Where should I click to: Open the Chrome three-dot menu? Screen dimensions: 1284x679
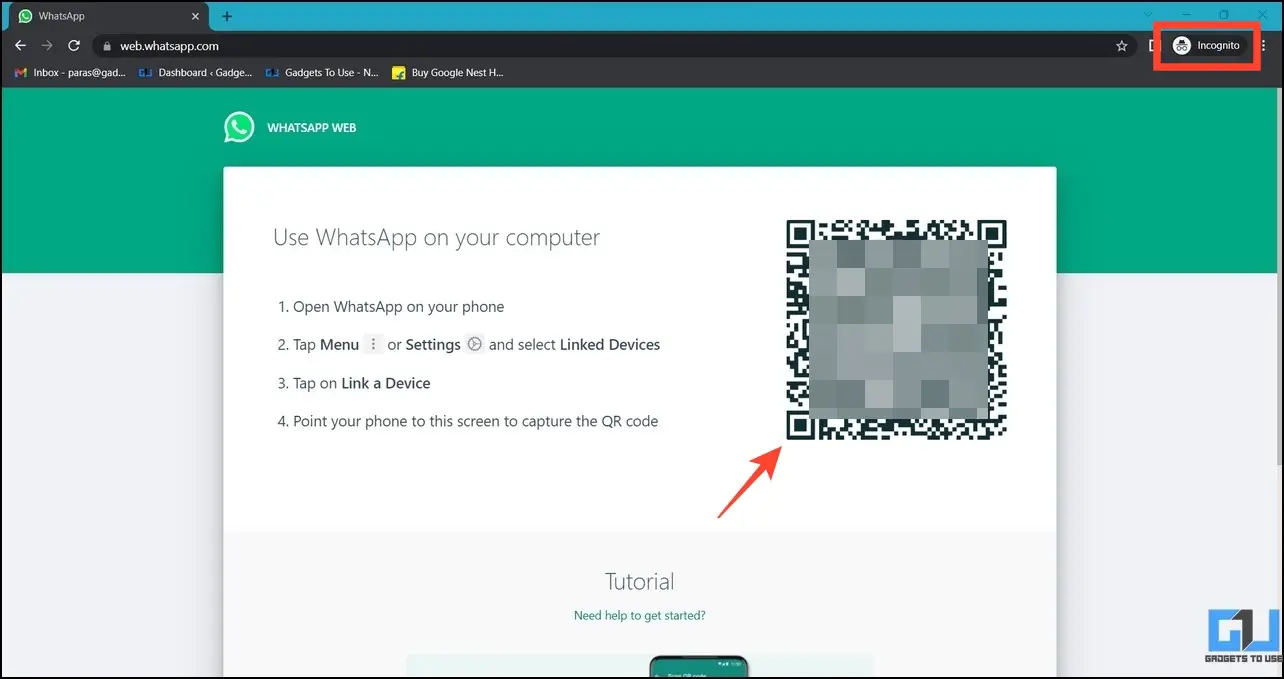point(1264,46)
